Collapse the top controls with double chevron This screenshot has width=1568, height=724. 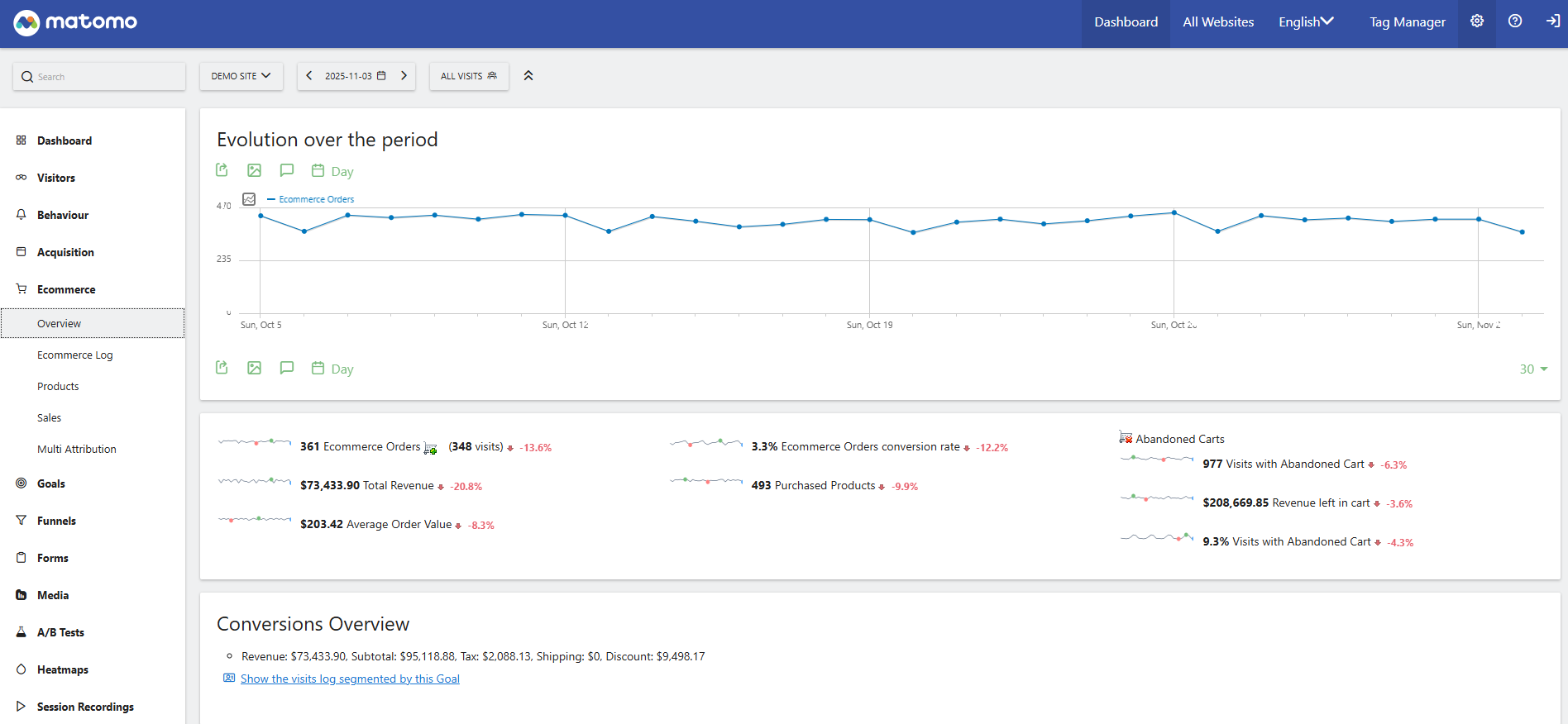tap(528, 76)
